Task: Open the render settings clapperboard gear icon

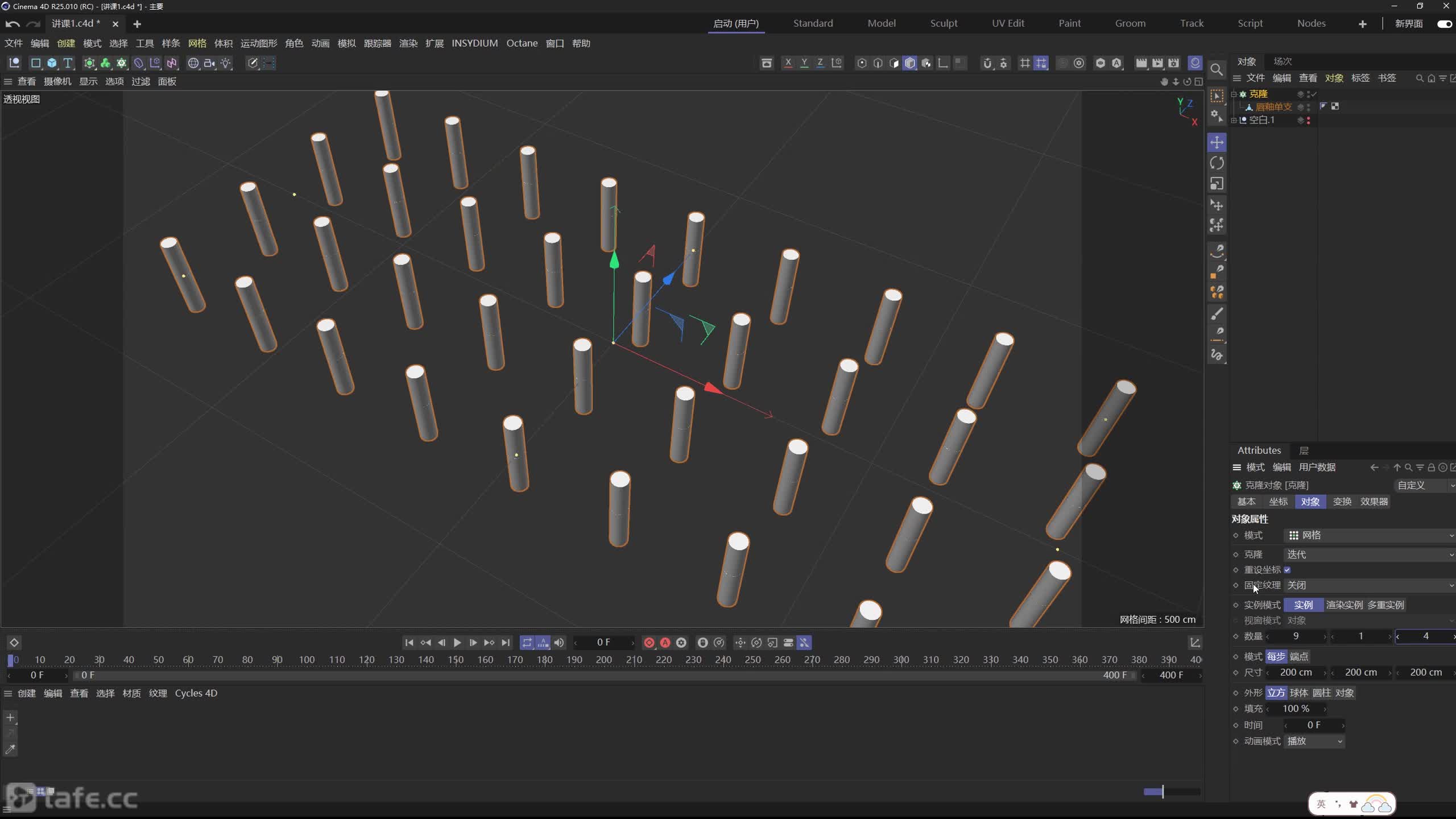Action: (x=1173, y=63)
